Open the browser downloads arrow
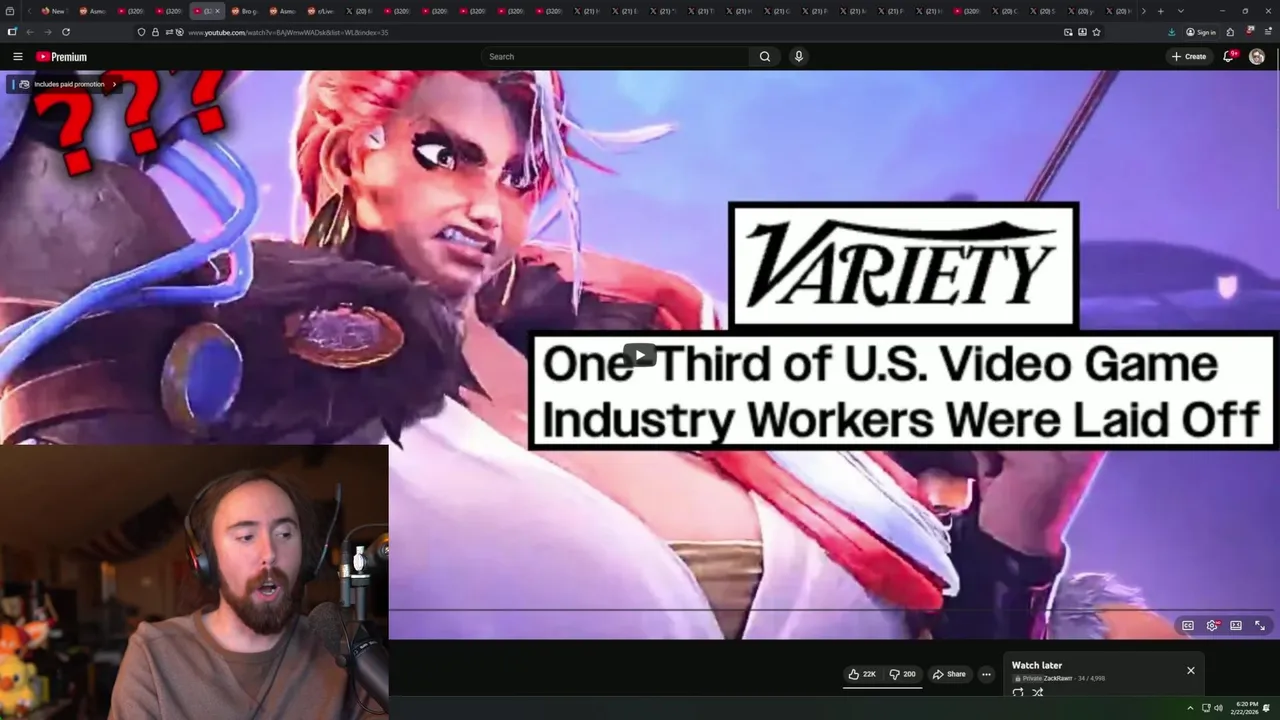This screenshot has height=720, width=1280. 1171,32
